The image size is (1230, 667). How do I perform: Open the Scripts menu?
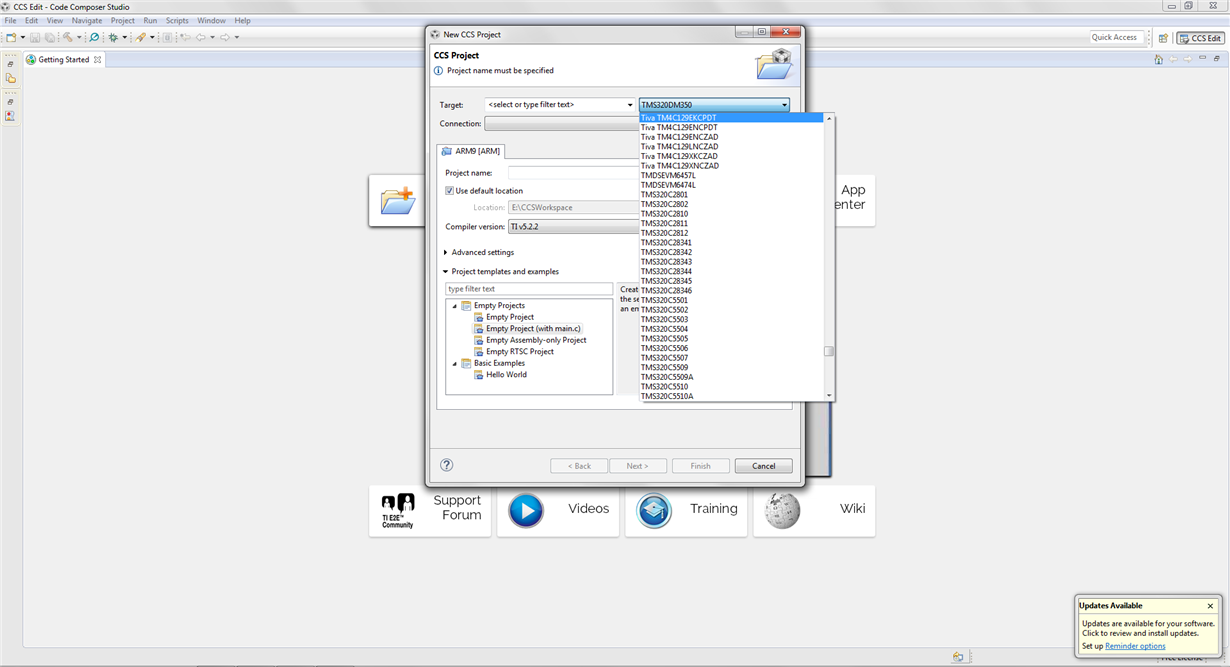(177, 20)
